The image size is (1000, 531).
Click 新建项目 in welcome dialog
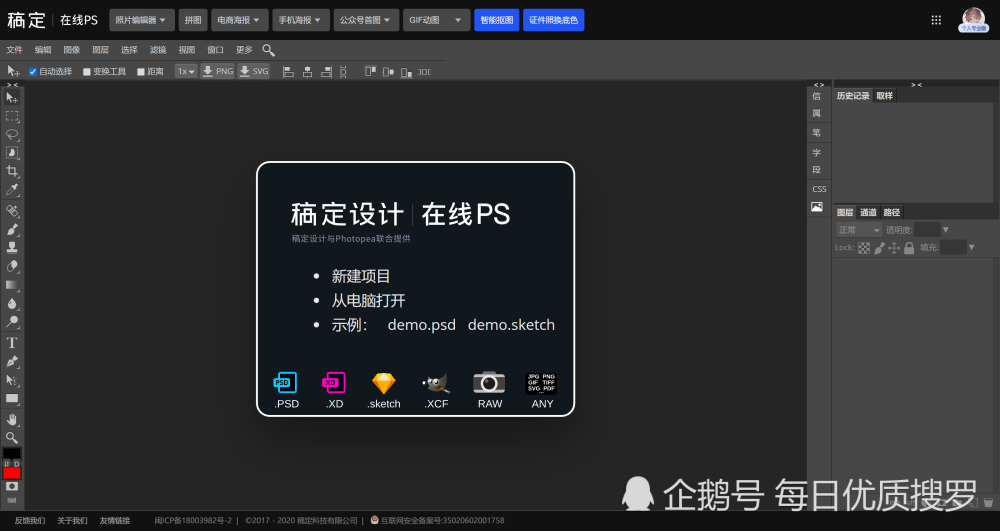click(360, 277)
